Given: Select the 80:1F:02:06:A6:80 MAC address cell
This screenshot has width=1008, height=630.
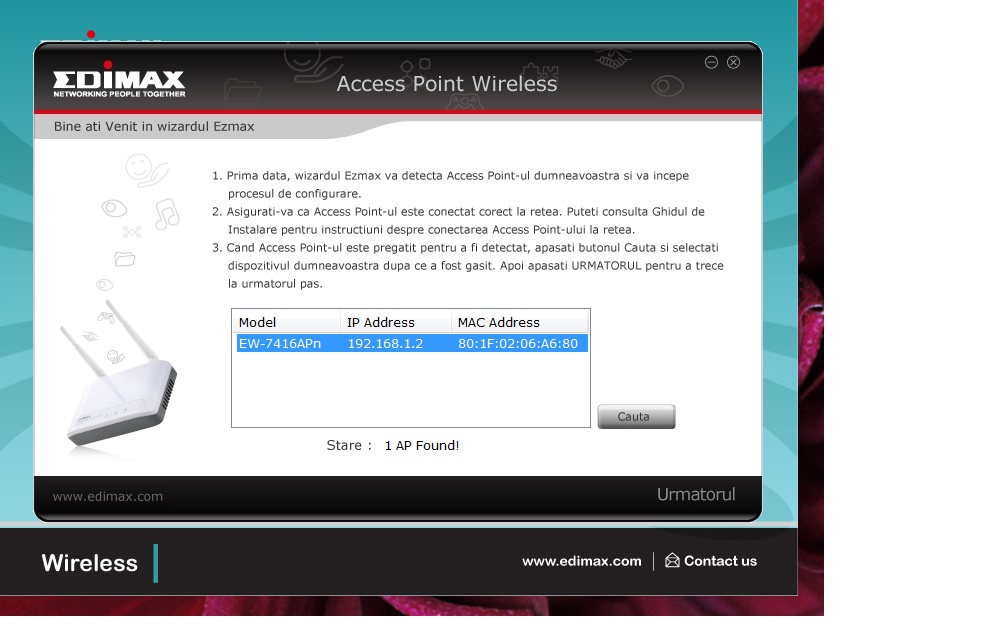Looking at the screenshot, I should click(517, 344).
